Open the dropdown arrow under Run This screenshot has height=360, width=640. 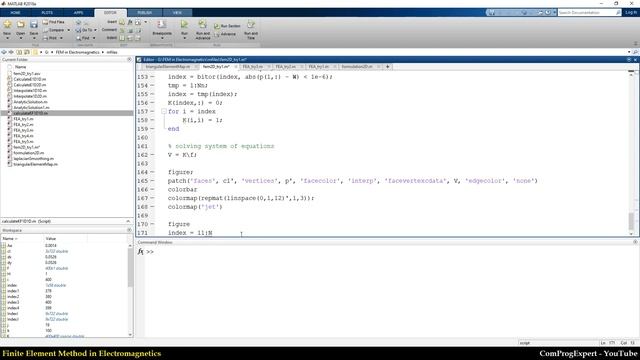point(184,38)
